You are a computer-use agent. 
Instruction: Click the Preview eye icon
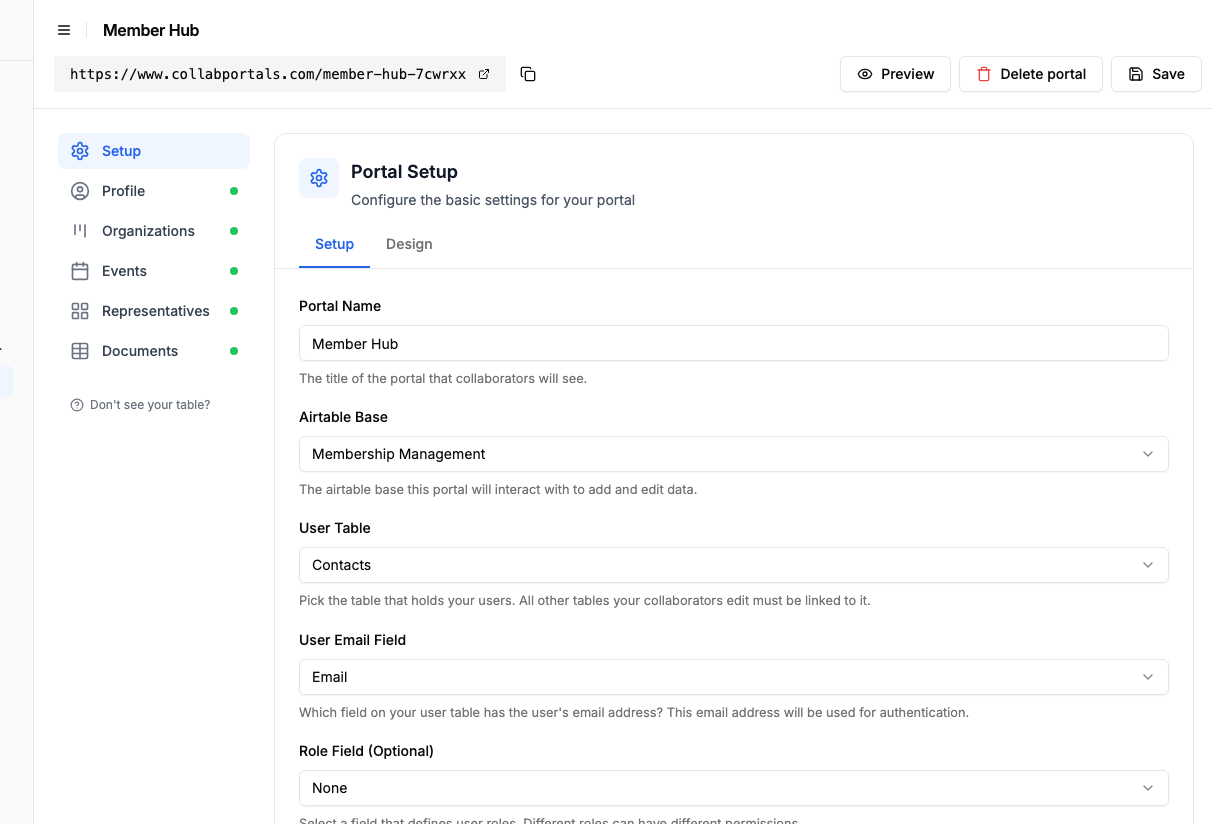pos(865,74)
